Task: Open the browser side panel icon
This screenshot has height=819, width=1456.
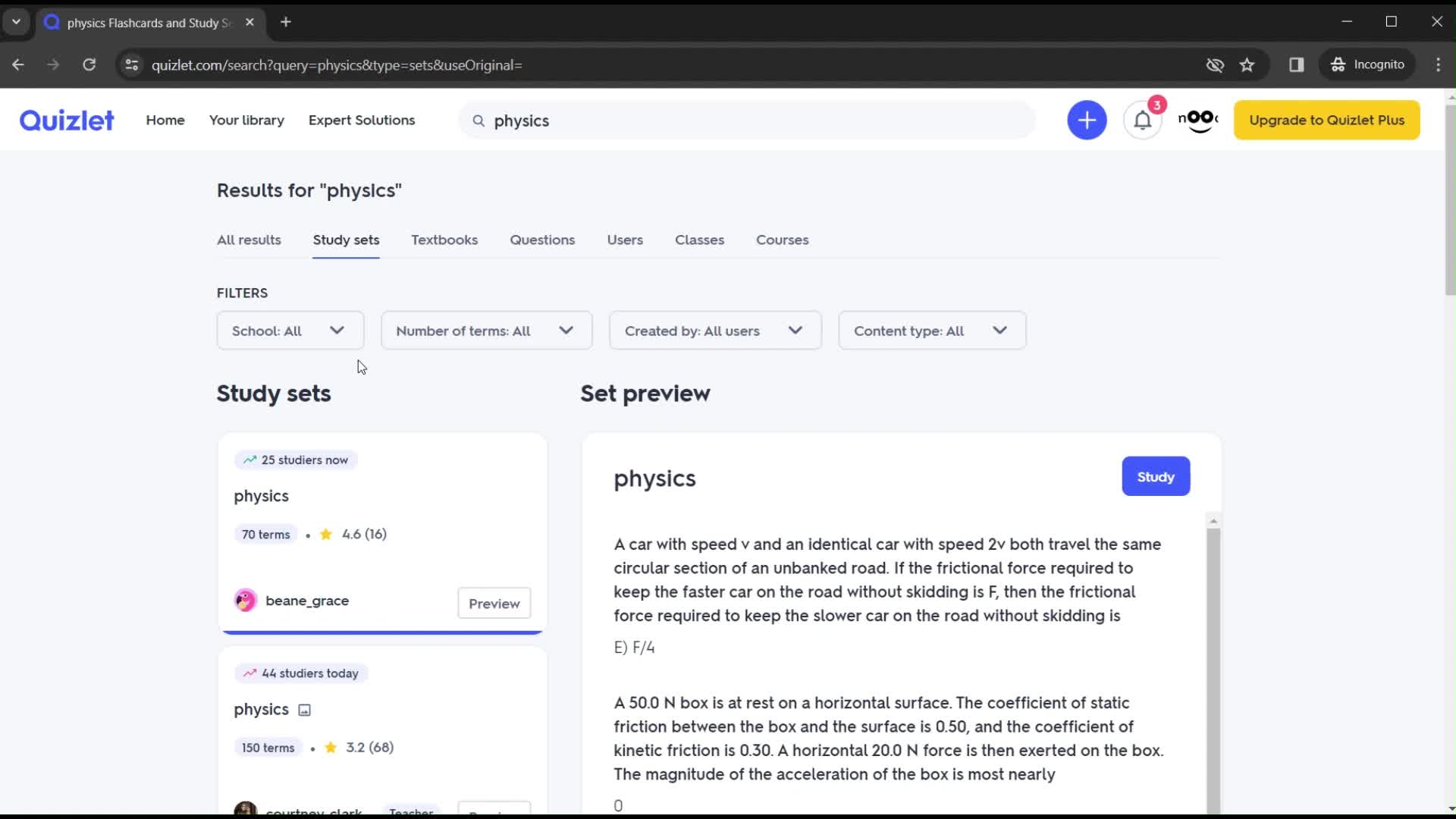Action: tap(1297, 65)
